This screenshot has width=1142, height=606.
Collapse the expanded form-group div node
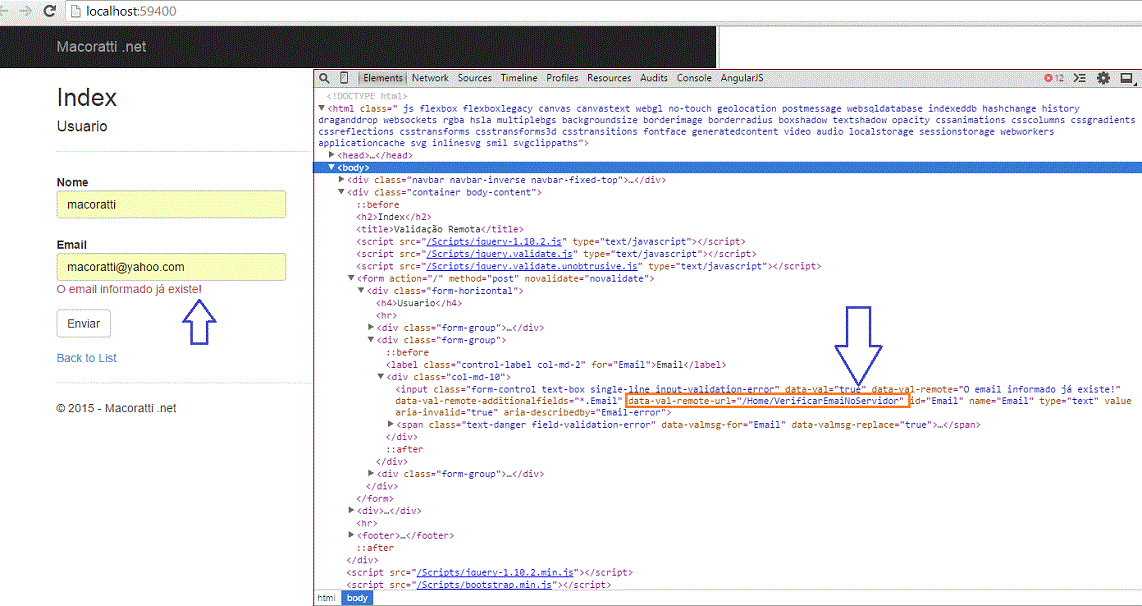click(x=371, y=339)
